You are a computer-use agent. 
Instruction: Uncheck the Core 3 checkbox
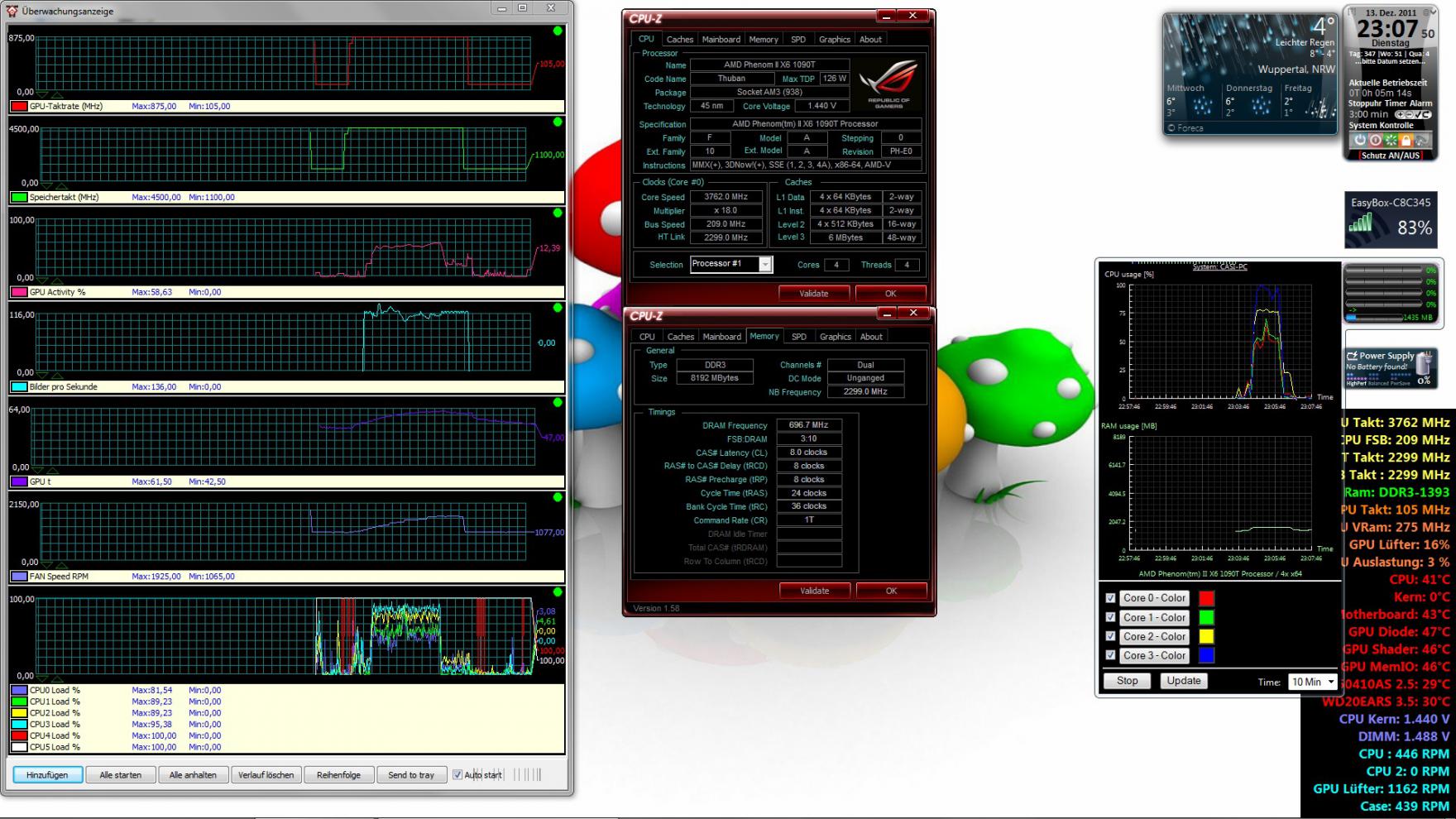pos(1110,655)
